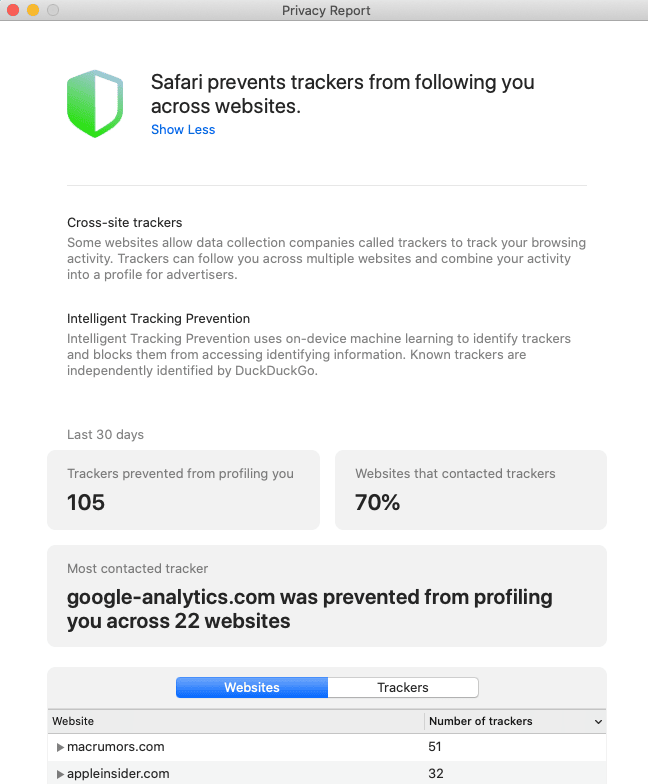Click the disabled zoom window button
The image size is (648, 784).
pos(53,10)
